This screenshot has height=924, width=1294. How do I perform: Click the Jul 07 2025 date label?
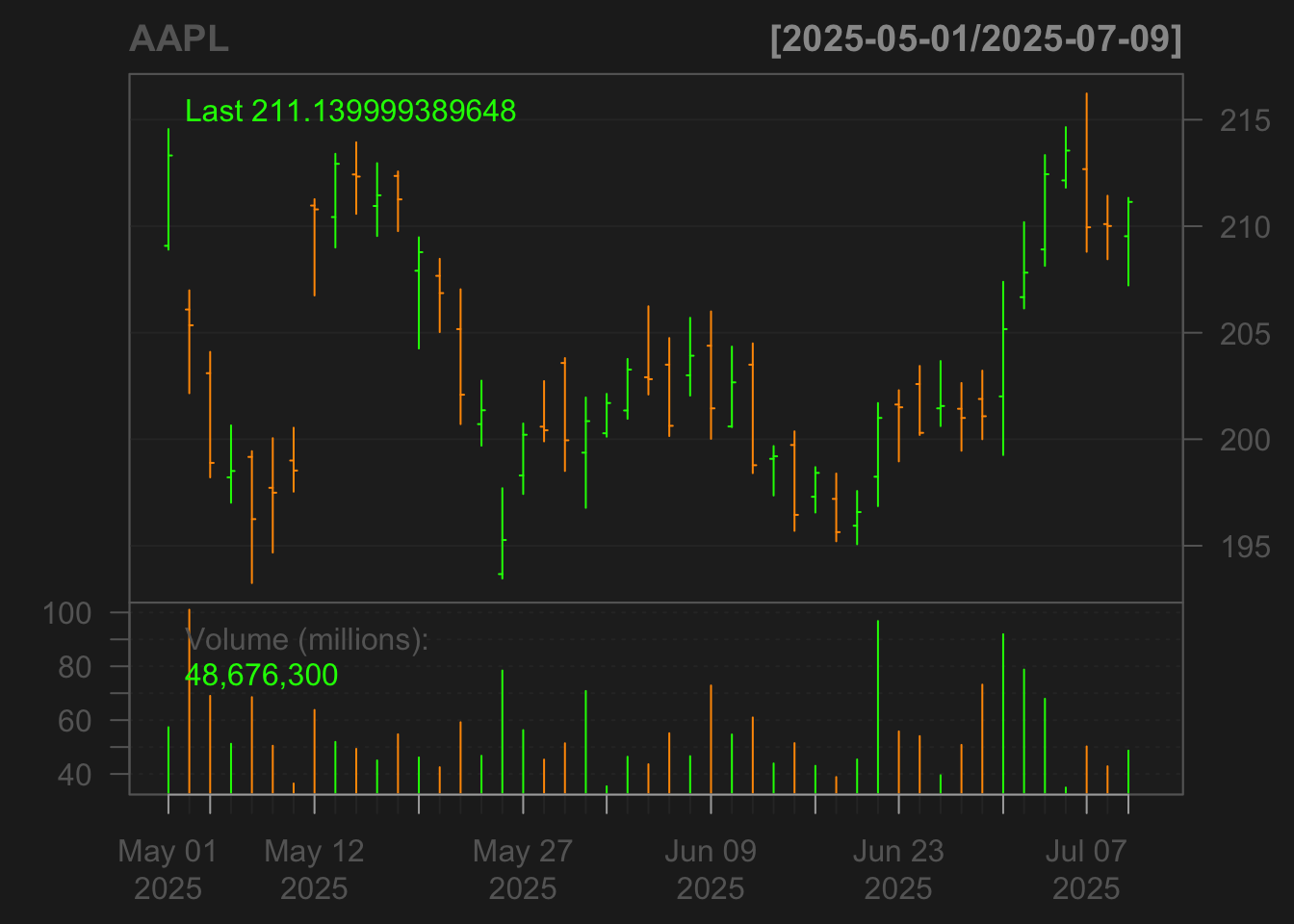1086,869
